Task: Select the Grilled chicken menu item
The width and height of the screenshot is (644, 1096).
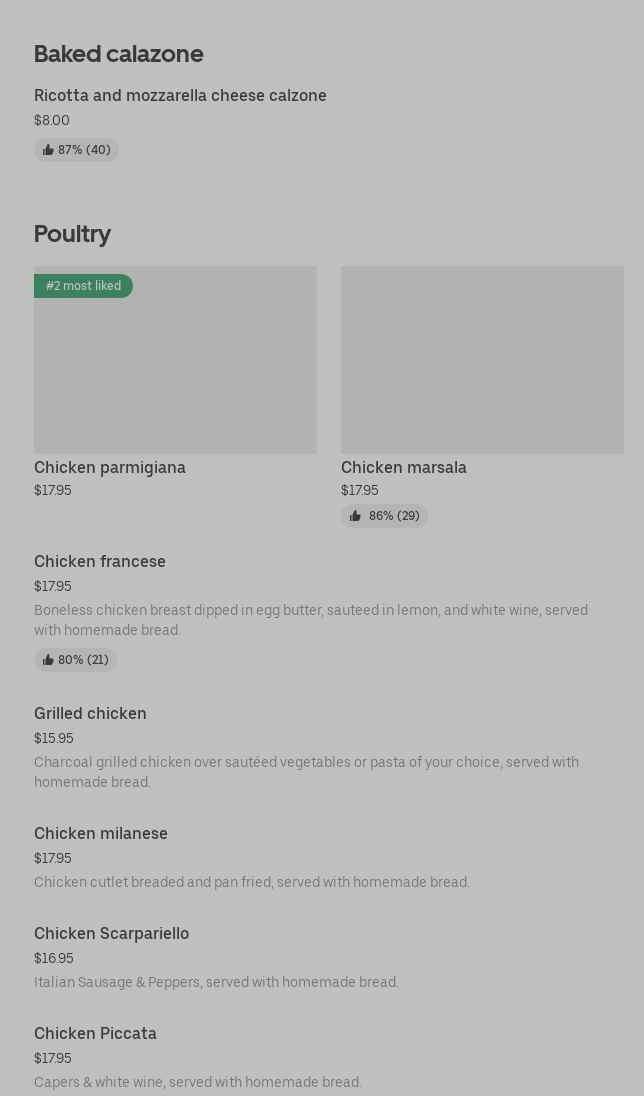Action: (90, 714)
